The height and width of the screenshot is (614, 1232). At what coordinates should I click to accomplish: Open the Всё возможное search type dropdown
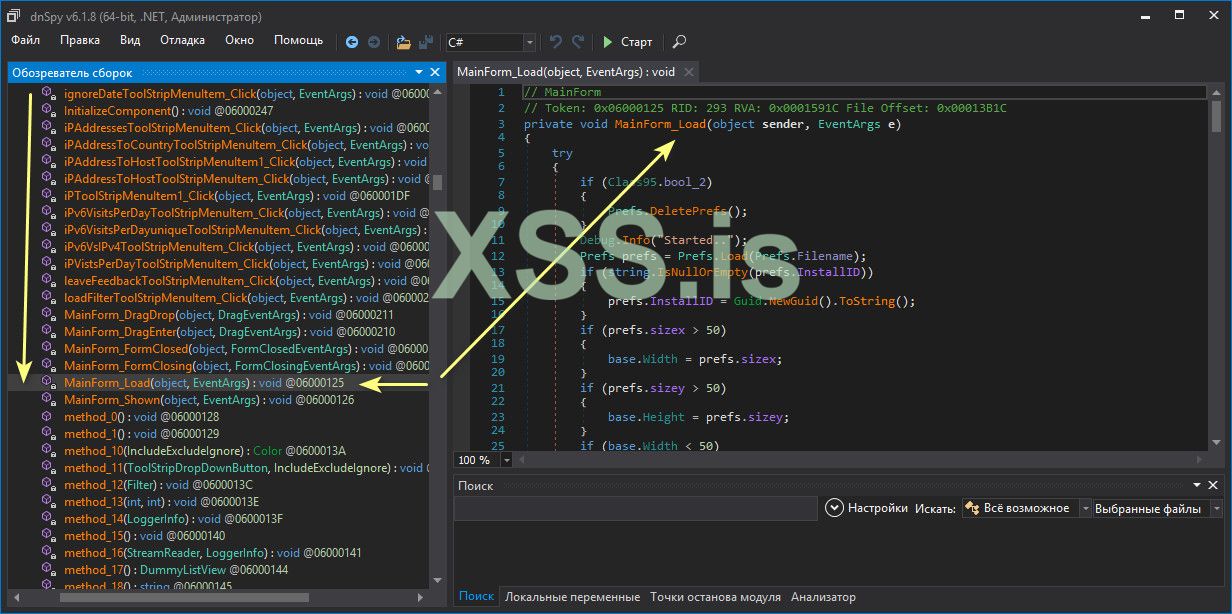1086,508
